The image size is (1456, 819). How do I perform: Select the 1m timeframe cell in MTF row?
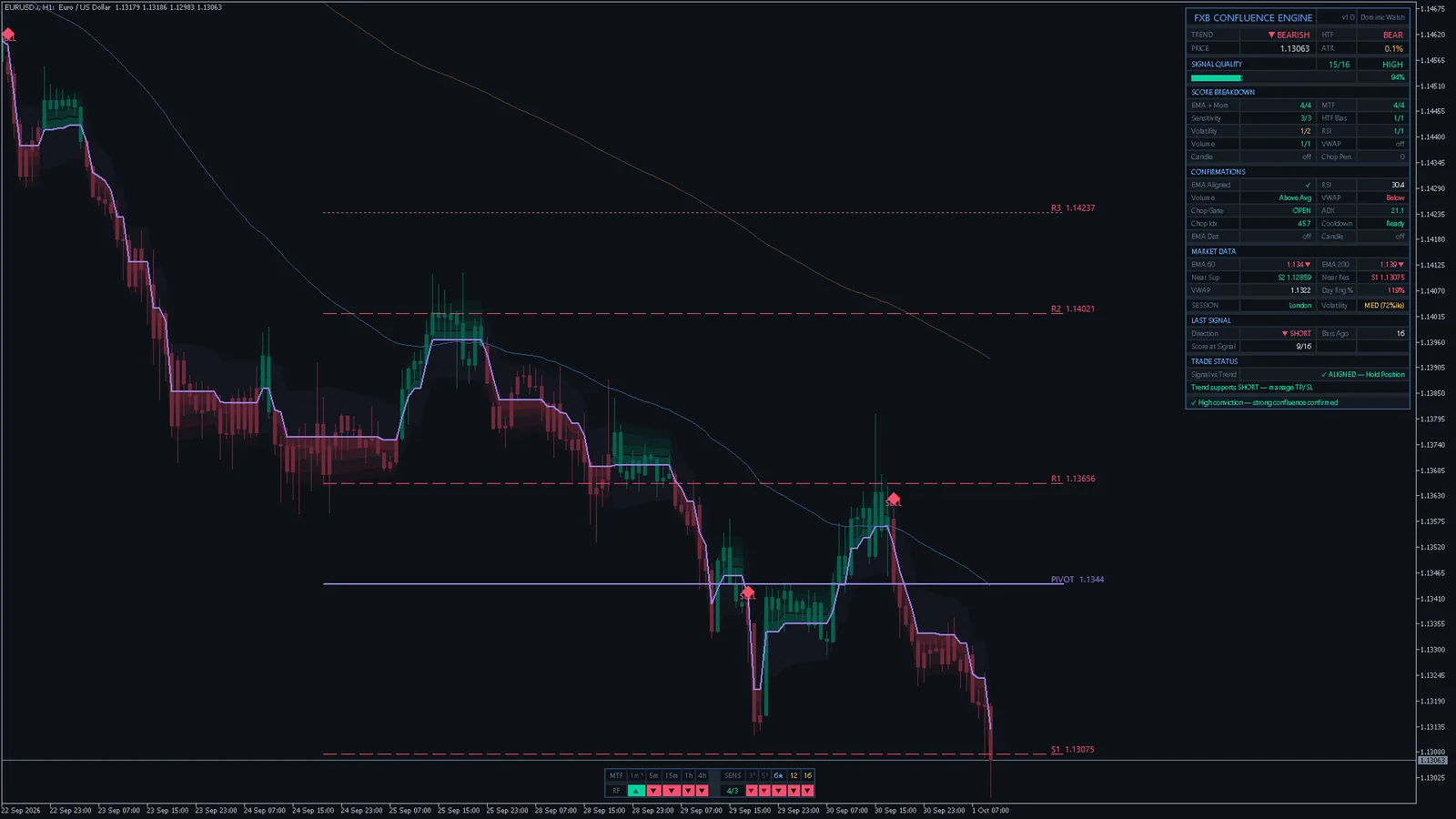636,775
